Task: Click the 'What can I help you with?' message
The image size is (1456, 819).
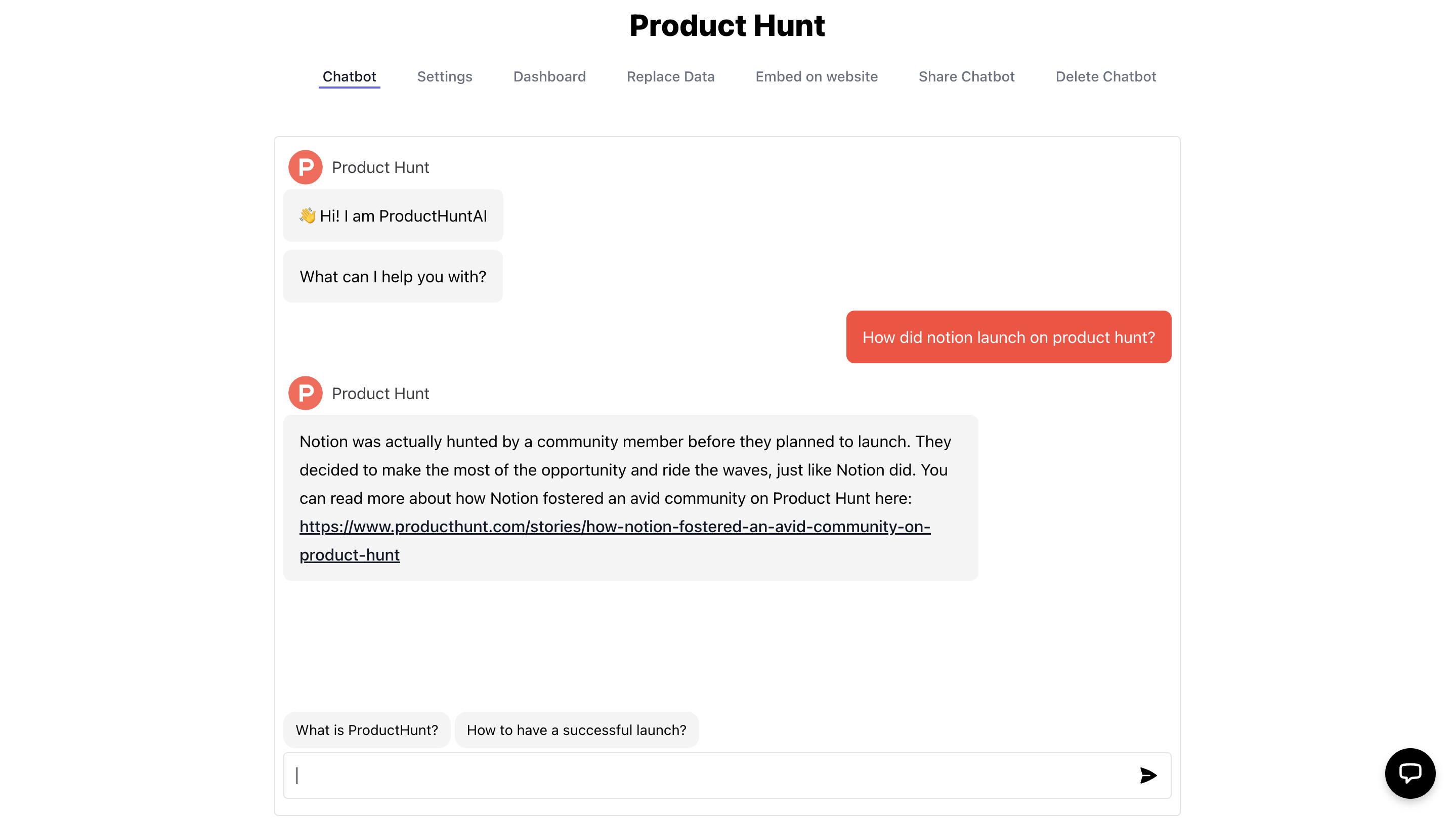Action: point(392,276)
